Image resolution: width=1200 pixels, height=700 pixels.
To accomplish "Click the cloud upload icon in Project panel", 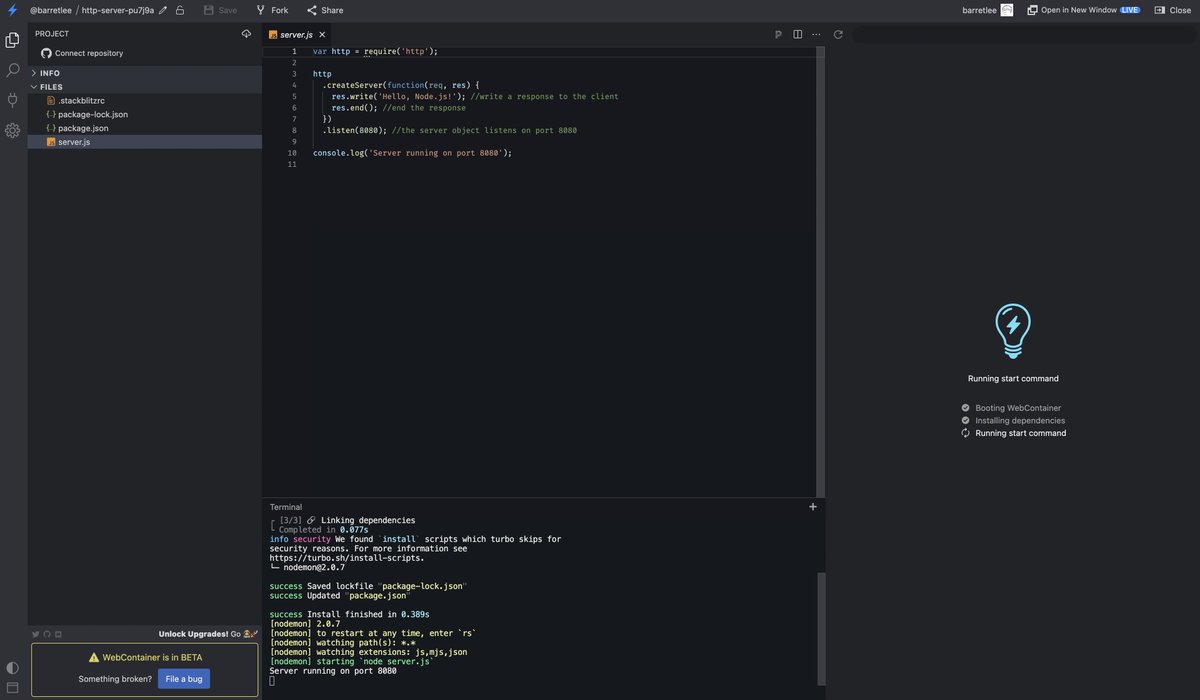I will coord(247,33).
